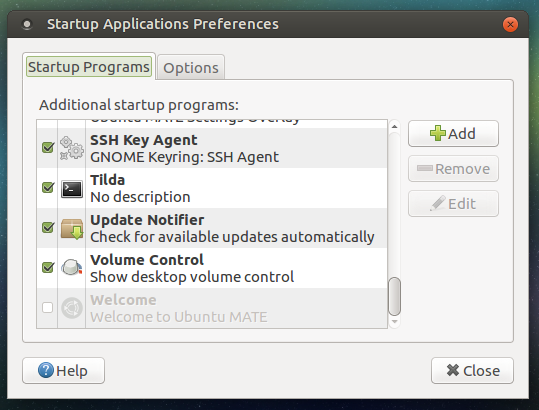Click the Volume Control knob icon
This screenshot has height=410, width=539.
(72, 268)
